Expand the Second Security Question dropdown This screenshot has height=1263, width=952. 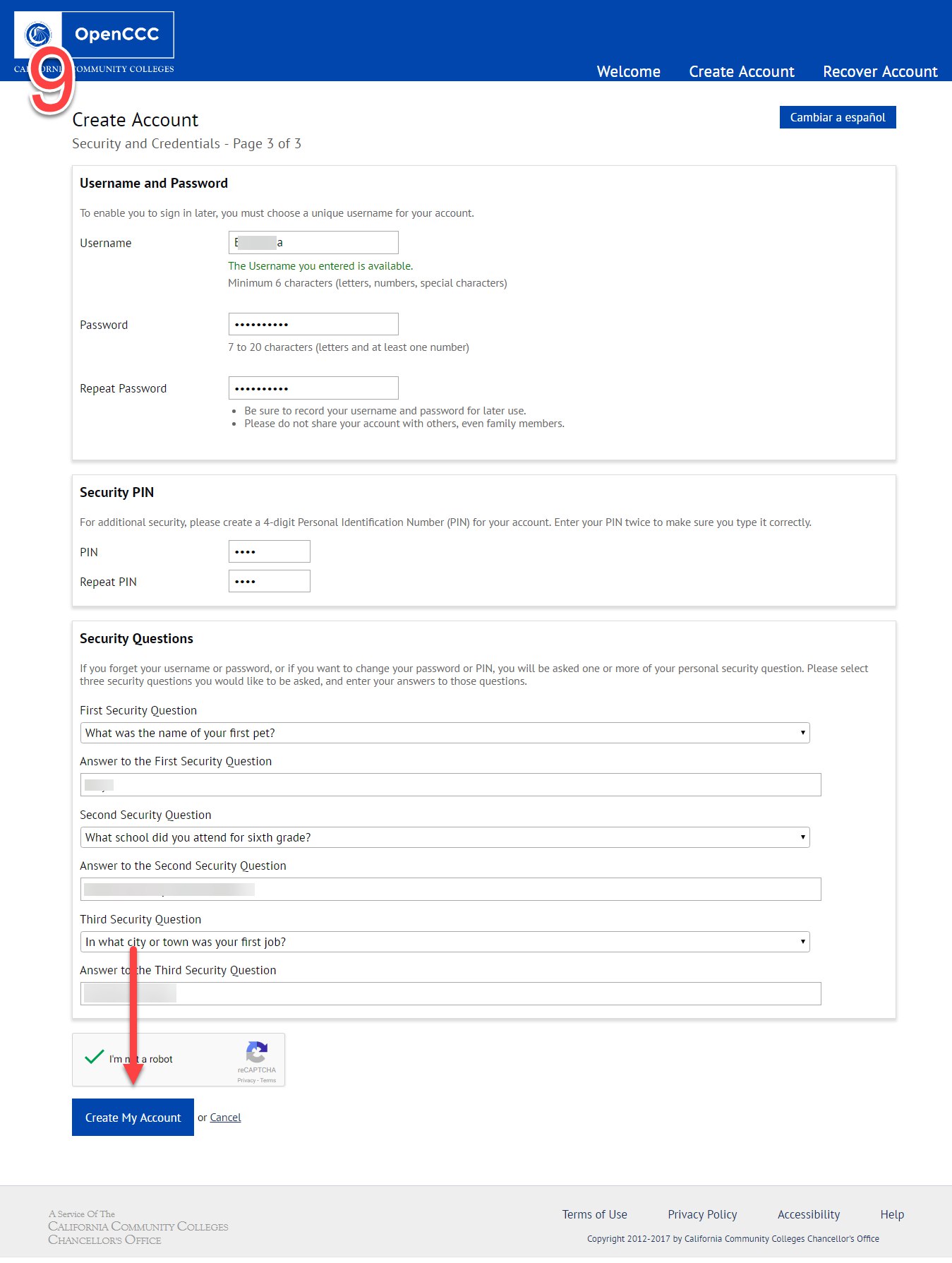point(445,837)
